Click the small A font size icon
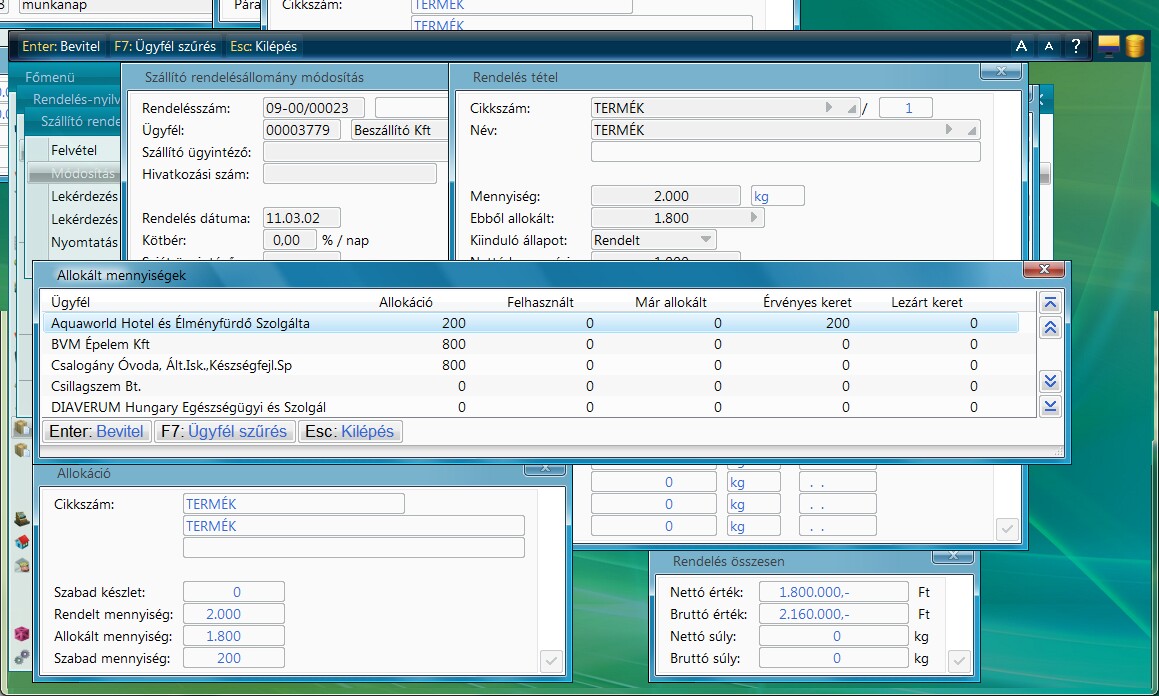This screenshot has width=1159, height=696. 1048,46
